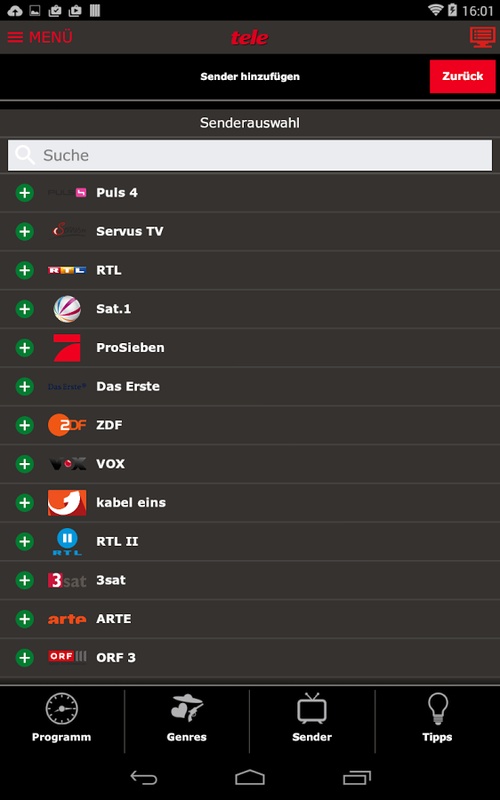Add kabel eins using green plus
Screen dimensions: 500x800
pyautogui.click(x=24, y=503)
